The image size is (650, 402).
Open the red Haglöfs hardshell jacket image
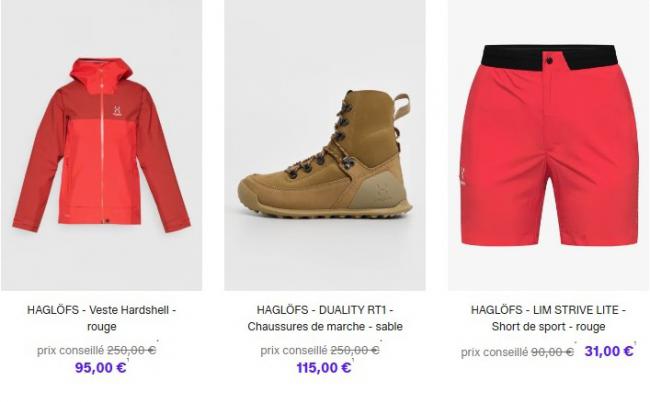[102, 145]
